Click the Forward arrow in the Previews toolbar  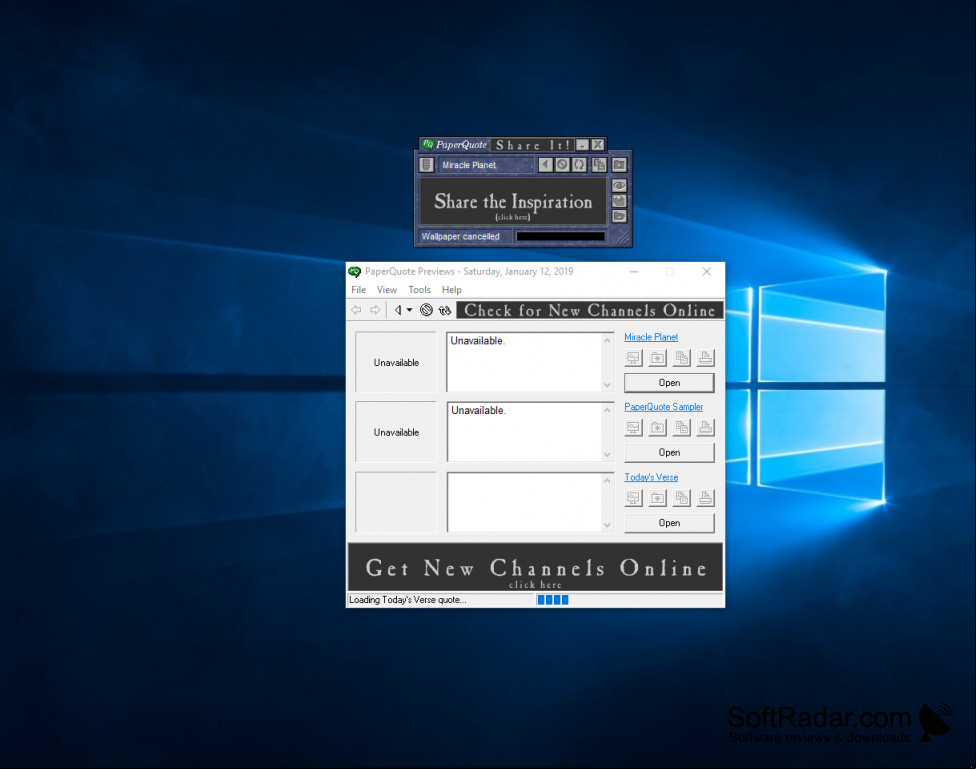pyautogui.click(x=375, y=310)
